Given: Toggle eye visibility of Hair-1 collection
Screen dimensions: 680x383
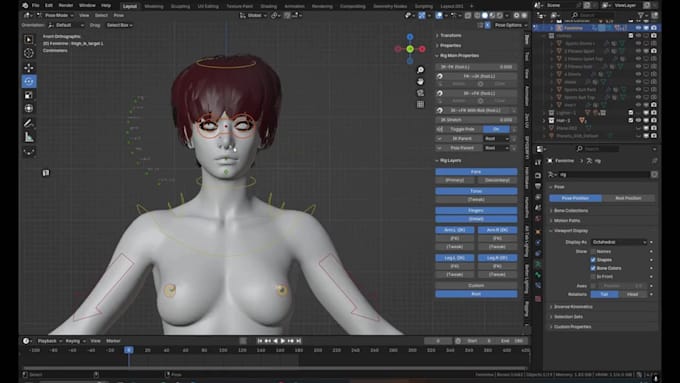Looking at the screenshot, I should tap(638, 121).
